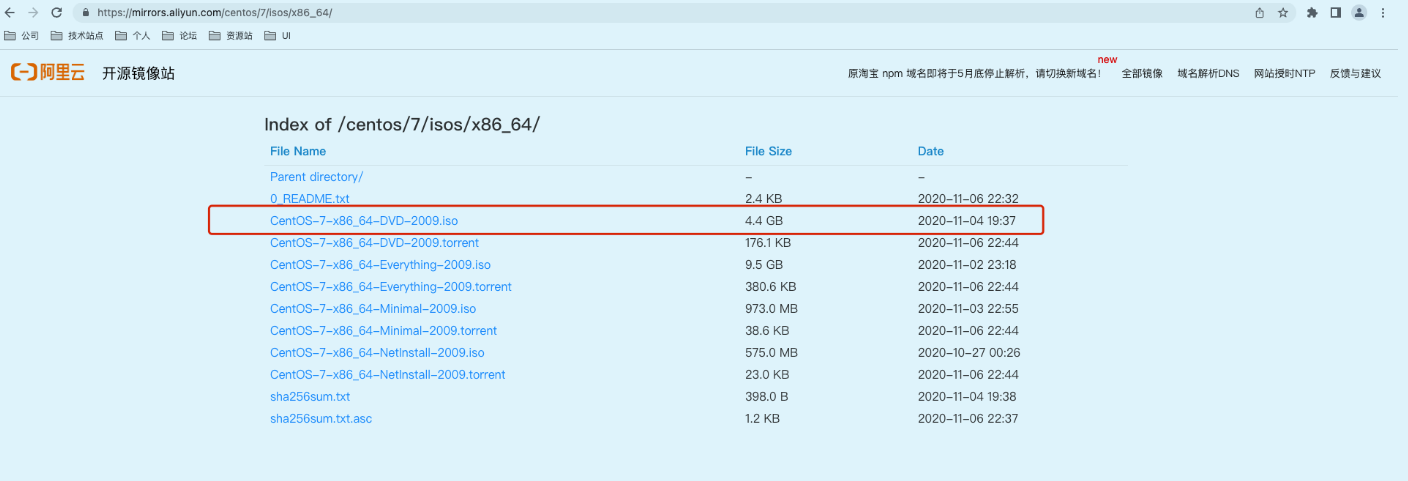Viewport: 1408px width, 481px height.
Task: Click the Aliyun logo
Action: pos(48,73)
